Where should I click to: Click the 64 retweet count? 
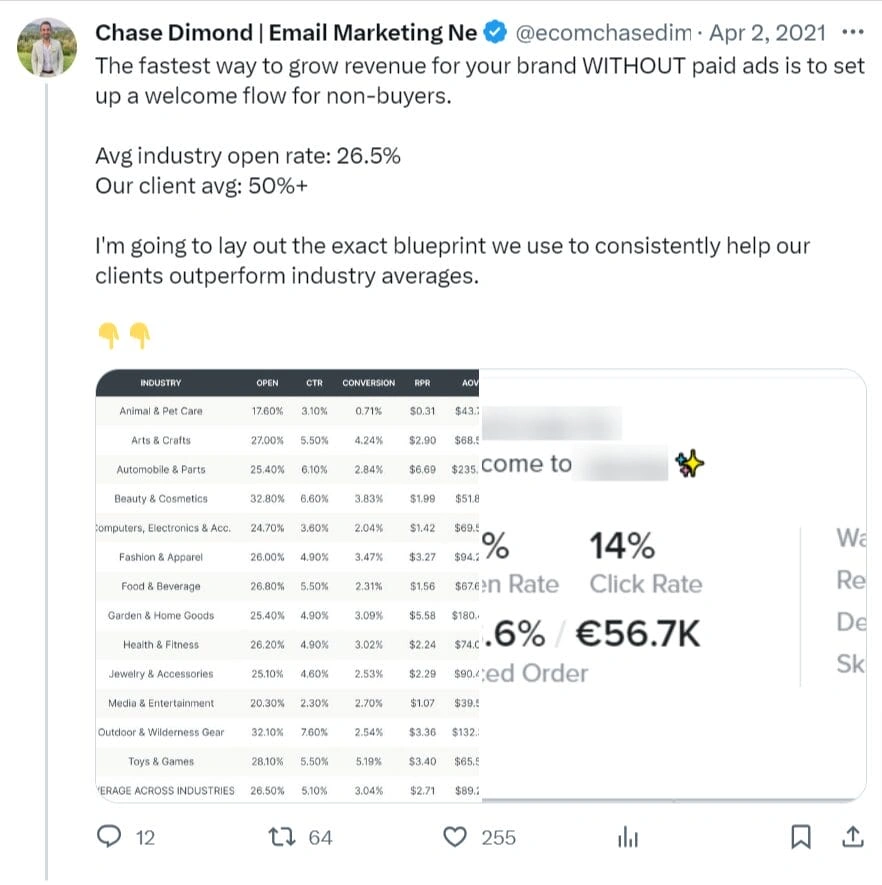[320, 837]
